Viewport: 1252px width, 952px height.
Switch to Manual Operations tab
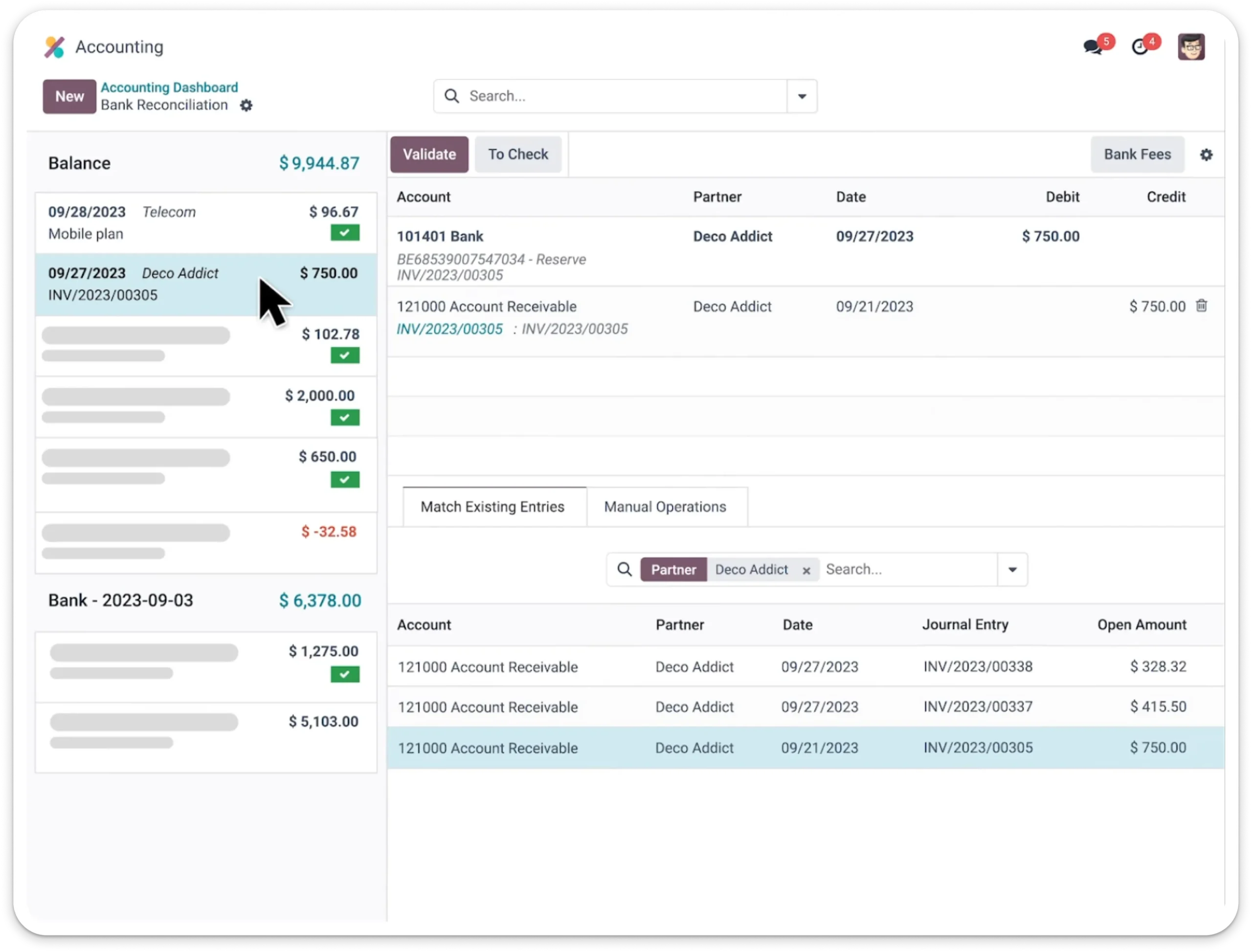[x=665, y=507]
